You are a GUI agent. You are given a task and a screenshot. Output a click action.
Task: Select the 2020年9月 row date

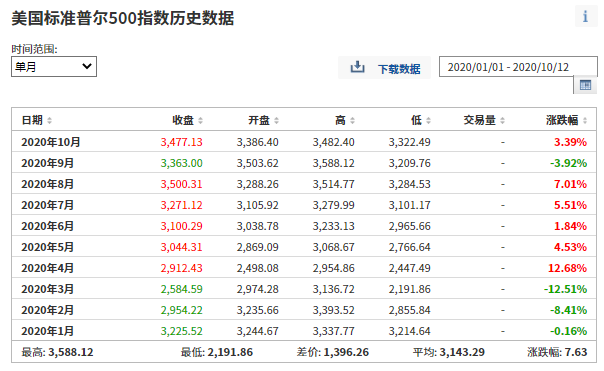point(47,163)
